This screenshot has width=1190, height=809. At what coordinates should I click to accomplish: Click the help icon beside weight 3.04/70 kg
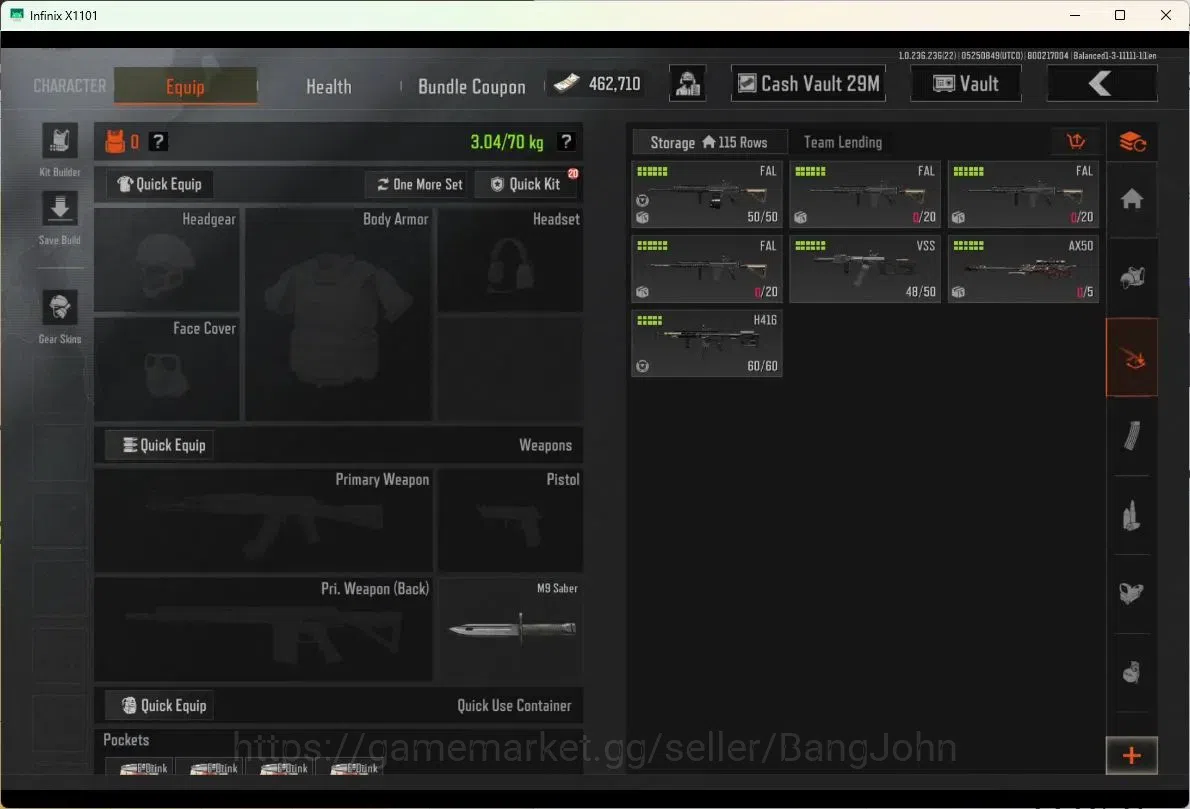566,142
